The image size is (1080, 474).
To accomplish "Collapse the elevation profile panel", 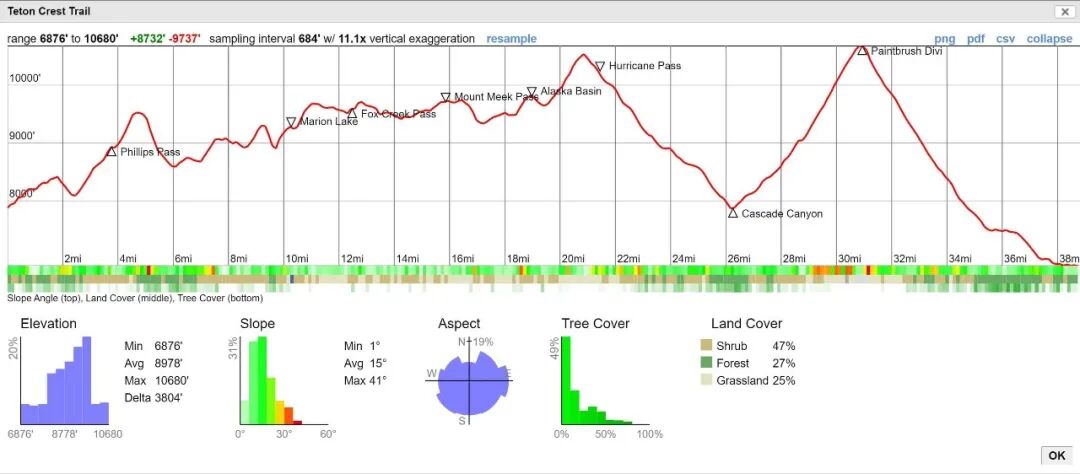I will tap(1049, 39).
